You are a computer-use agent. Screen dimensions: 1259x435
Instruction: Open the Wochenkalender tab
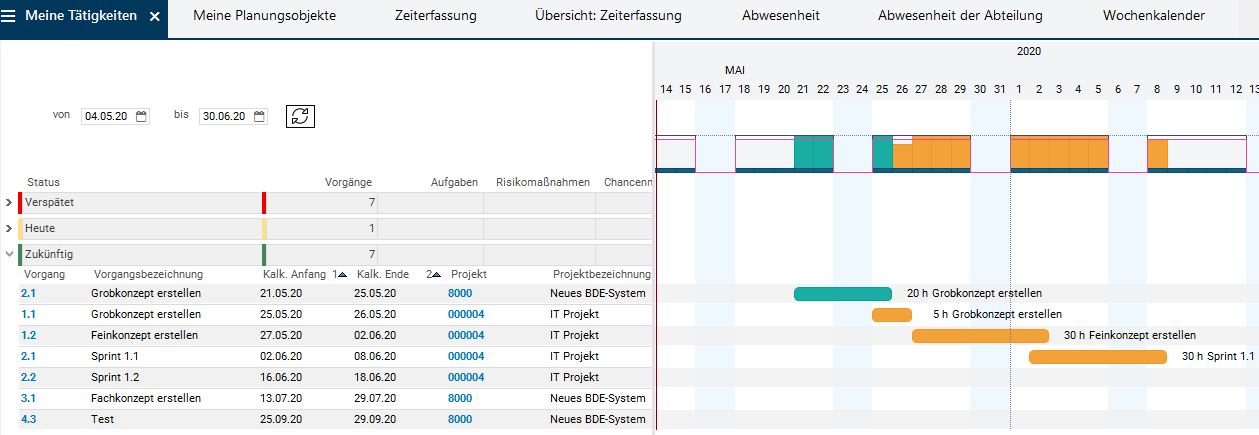click(x=1153, y=16)
